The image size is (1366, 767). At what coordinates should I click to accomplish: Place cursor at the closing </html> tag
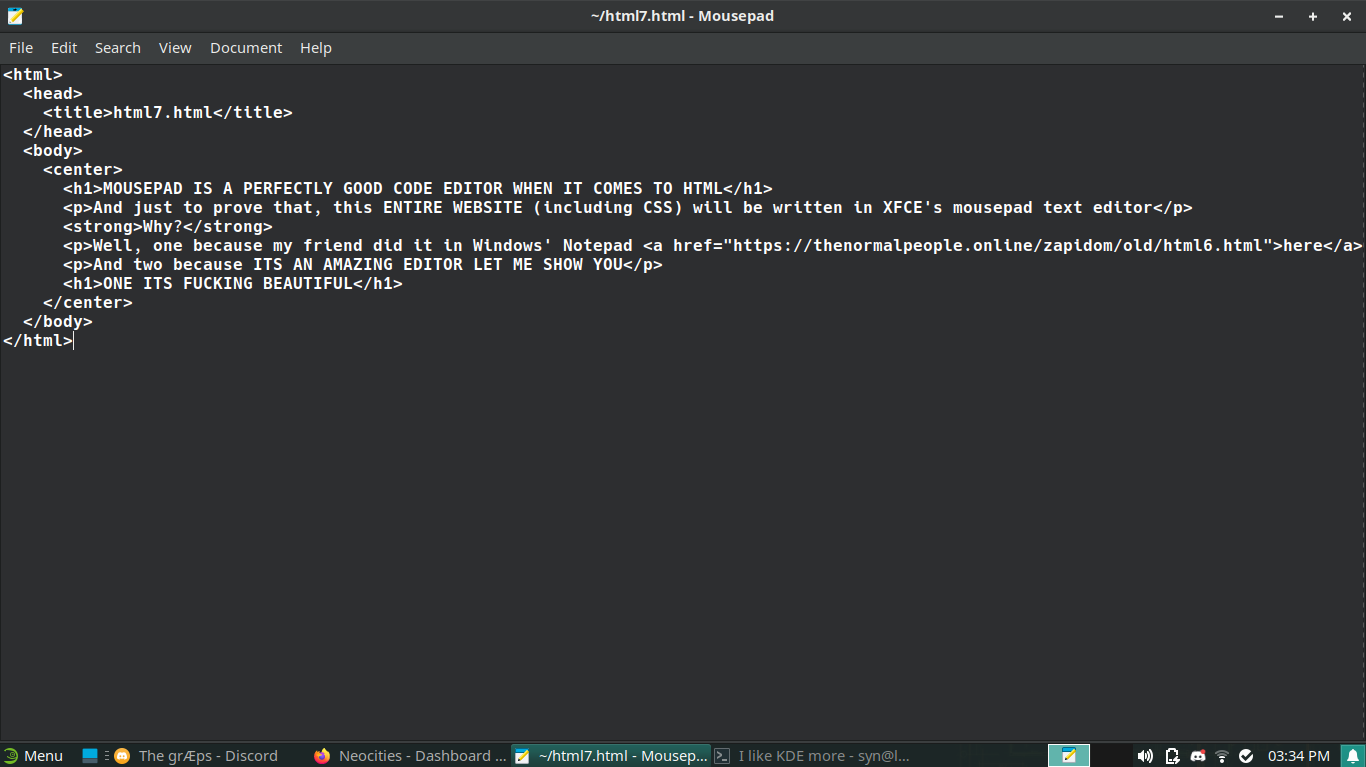click(38, 340)
